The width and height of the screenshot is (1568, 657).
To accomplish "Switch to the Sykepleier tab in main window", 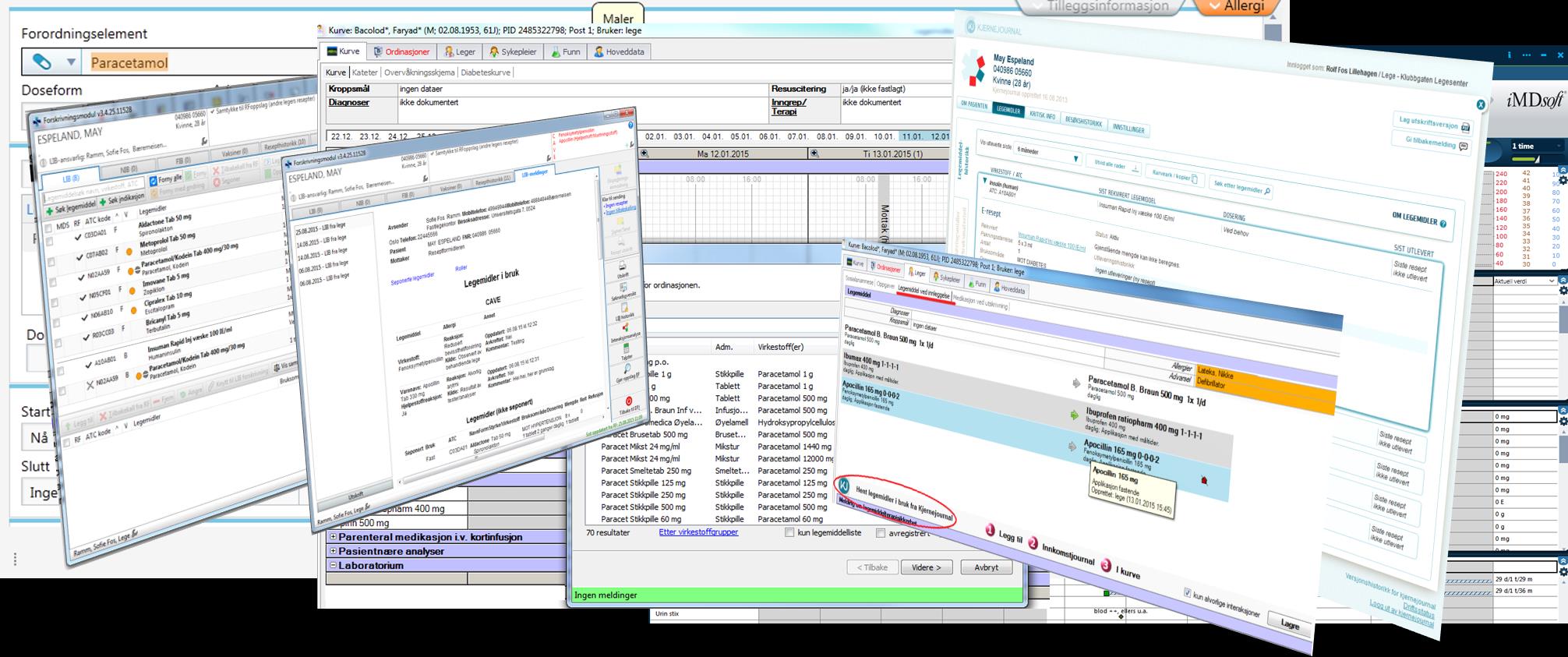I will 513,51.
